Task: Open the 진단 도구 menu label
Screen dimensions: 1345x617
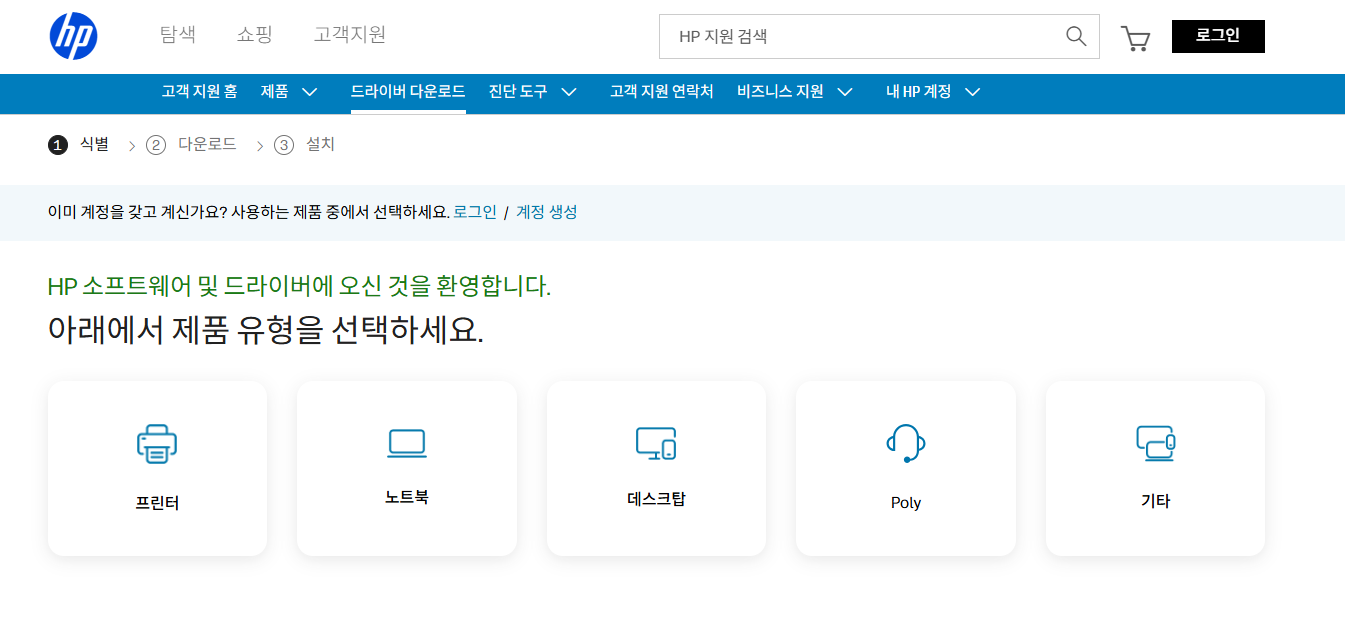Action: click(x=518, y=91)
